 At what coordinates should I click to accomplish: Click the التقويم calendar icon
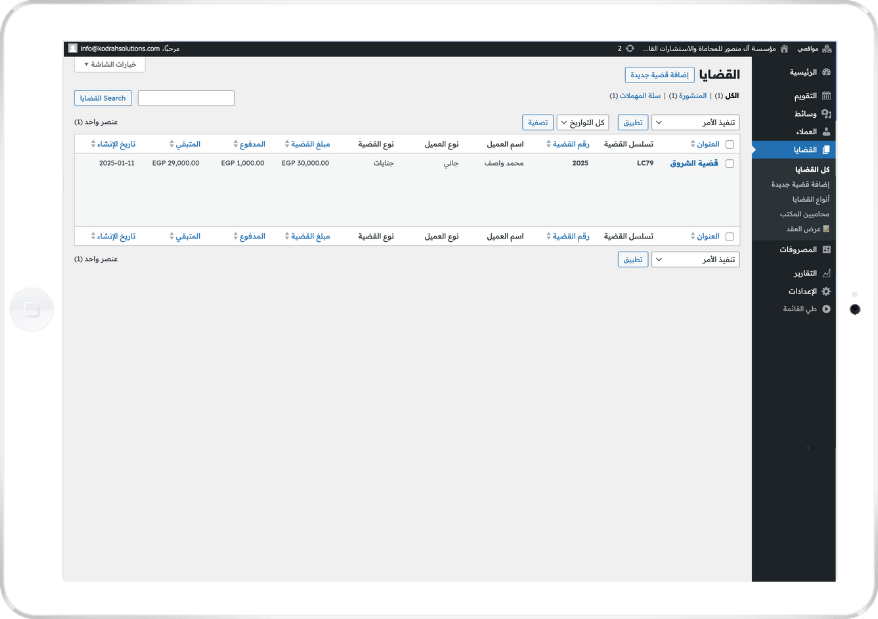[826, 96]
